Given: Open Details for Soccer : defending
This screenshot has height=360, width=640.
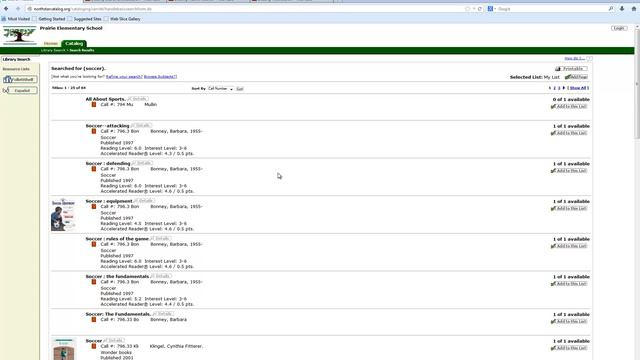Looking at the screenshot, I should pos(142,163).
